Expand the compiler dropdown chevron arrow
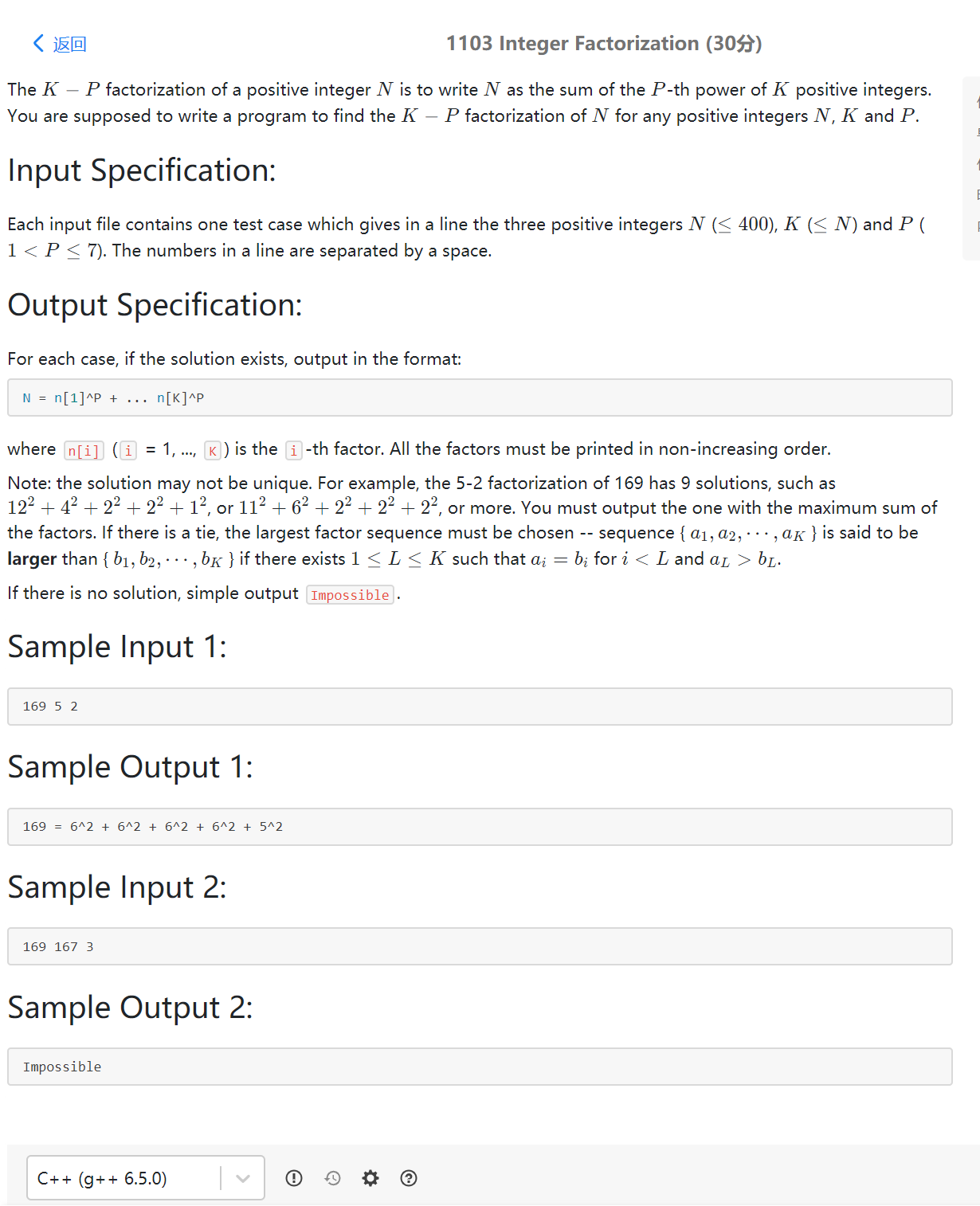The width and height of the screenshot is (980, 1206). click(x=243, y=1178)
